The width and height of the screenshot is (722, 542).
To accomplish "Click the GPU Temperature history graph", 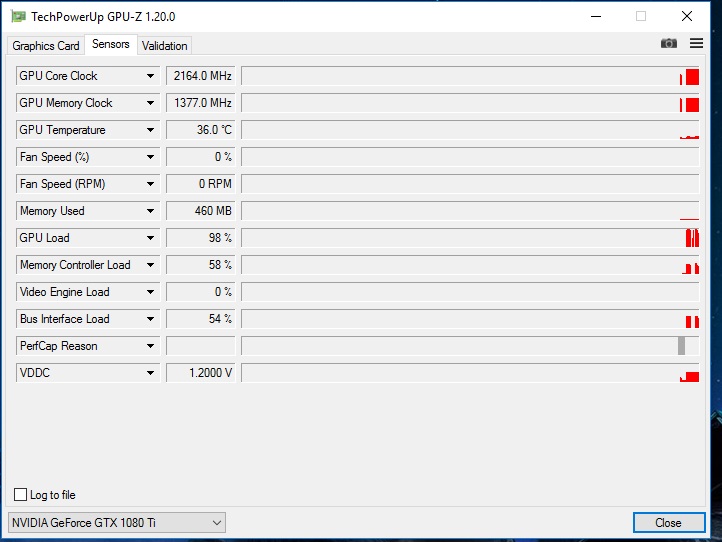I will point(470,130).
